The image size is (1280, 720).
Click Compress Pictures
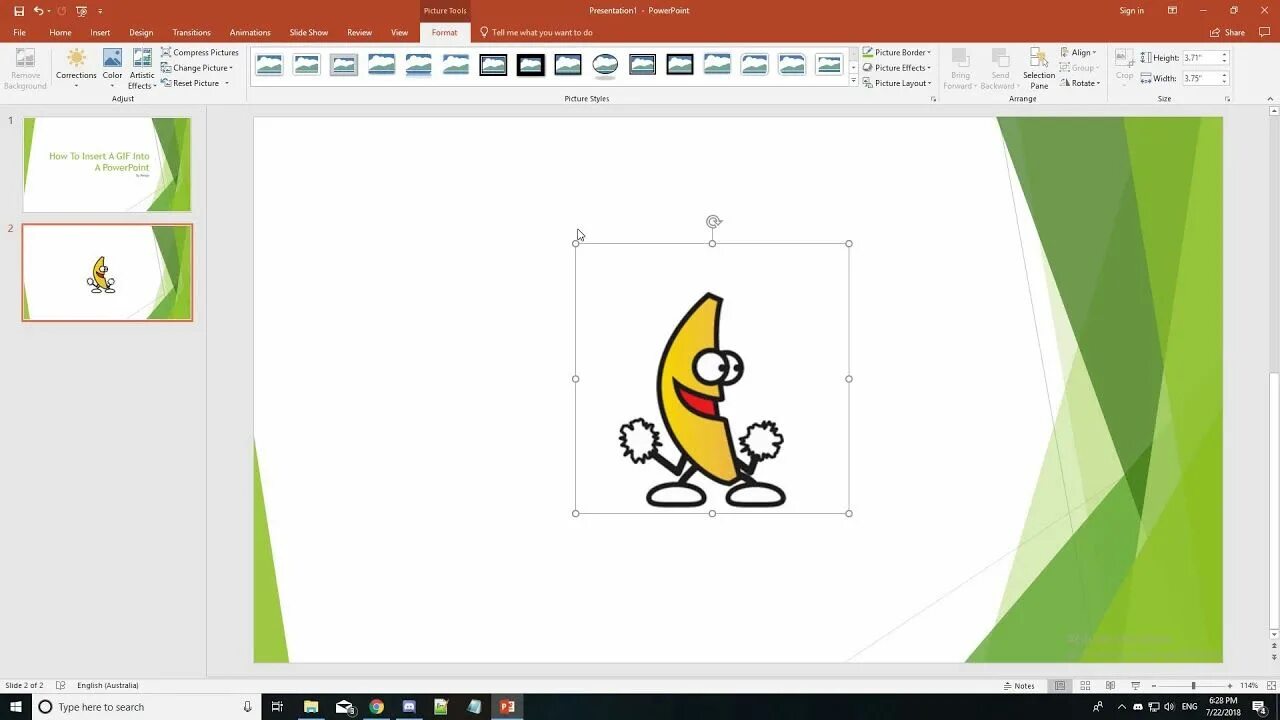[200, 52]
